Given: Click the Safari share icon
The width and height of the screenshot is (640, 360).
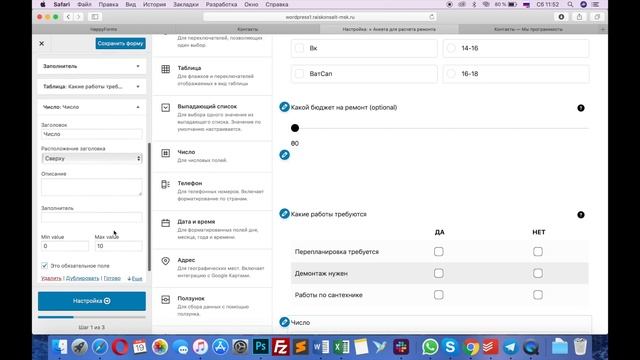Looking at the screenshot, I should (579, 17).
